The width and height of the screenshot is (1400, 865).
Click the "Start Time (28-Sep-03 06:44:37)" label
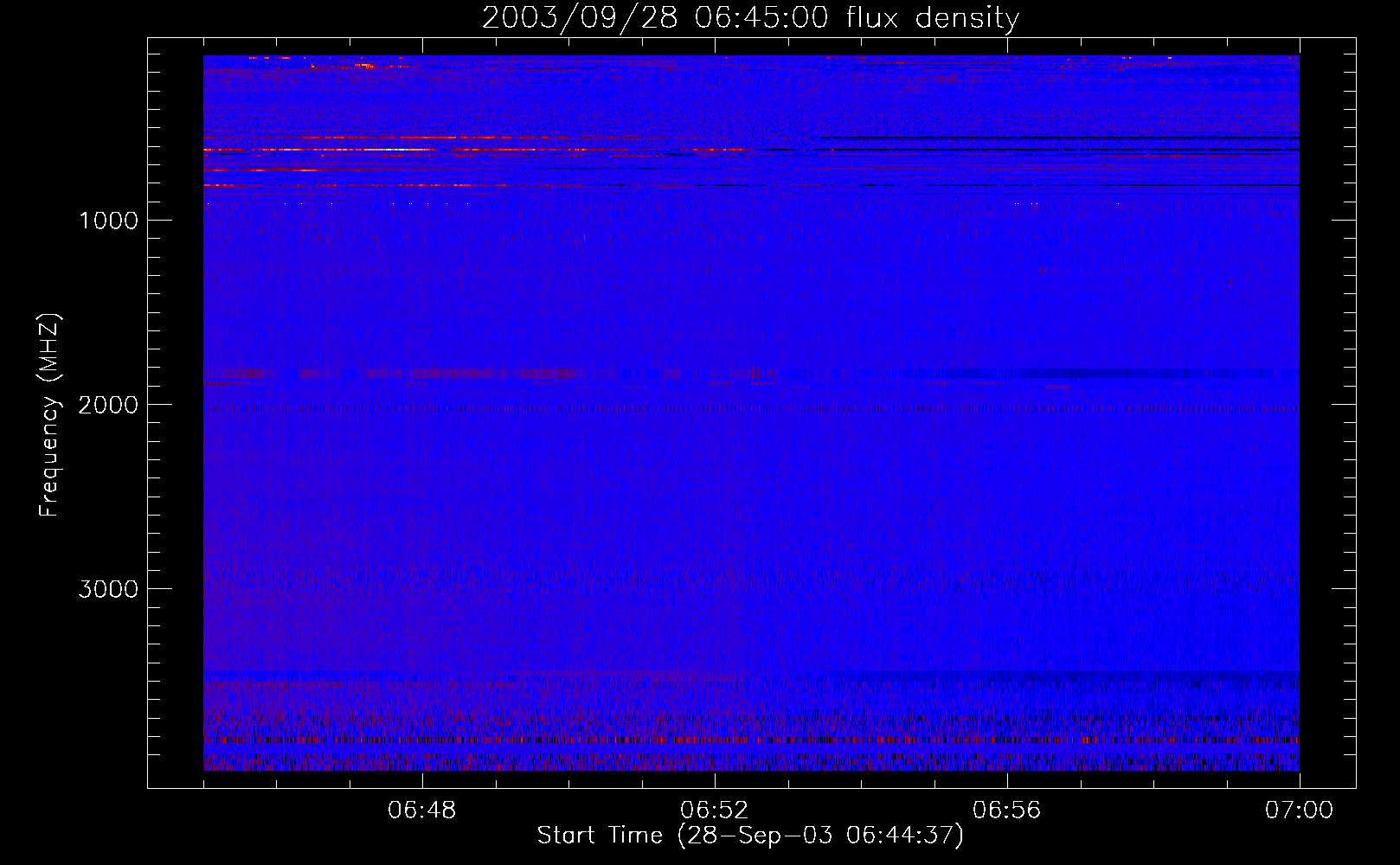(x=750, y=836)
